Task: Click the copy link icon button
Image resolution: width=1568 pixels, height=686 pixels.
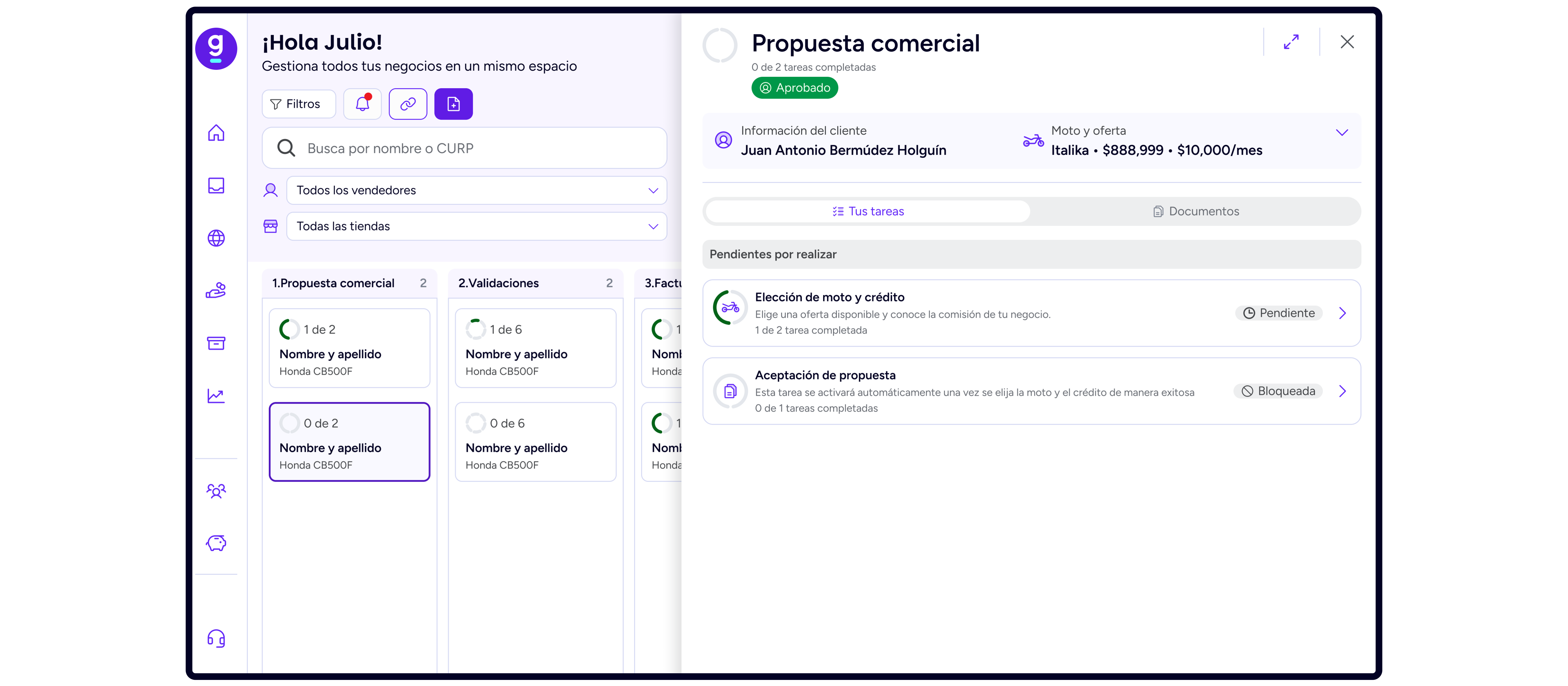Action: point(408,104)
